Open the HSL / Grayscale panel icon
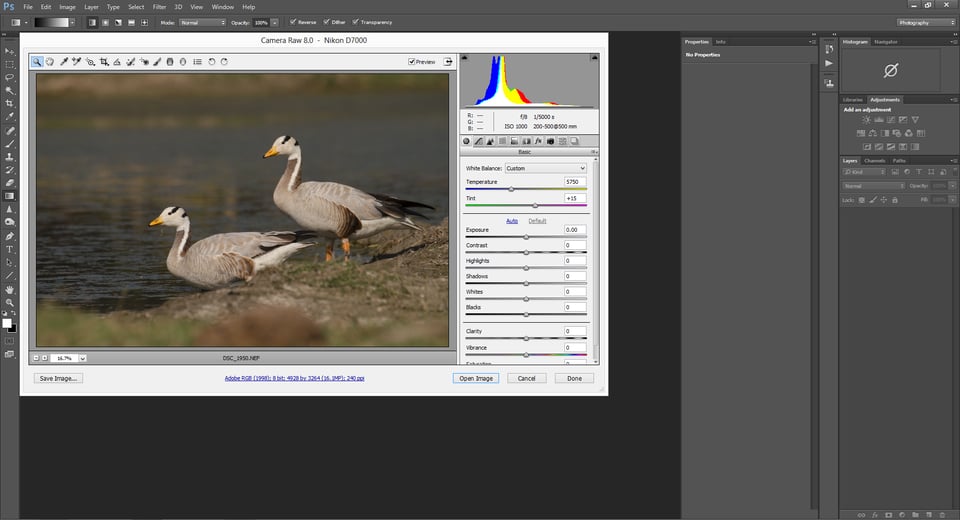The width and height of the screenshot is (960, 520). pos(503,141)
